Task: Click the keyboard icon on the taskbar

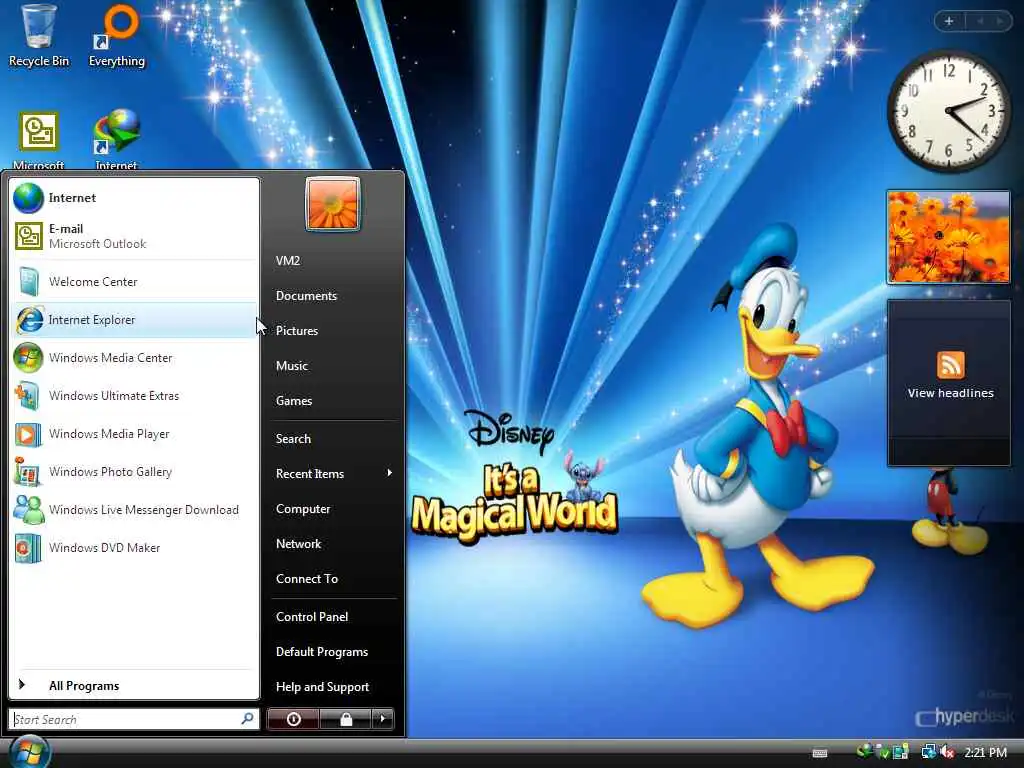Action: (x=820, y=753)
